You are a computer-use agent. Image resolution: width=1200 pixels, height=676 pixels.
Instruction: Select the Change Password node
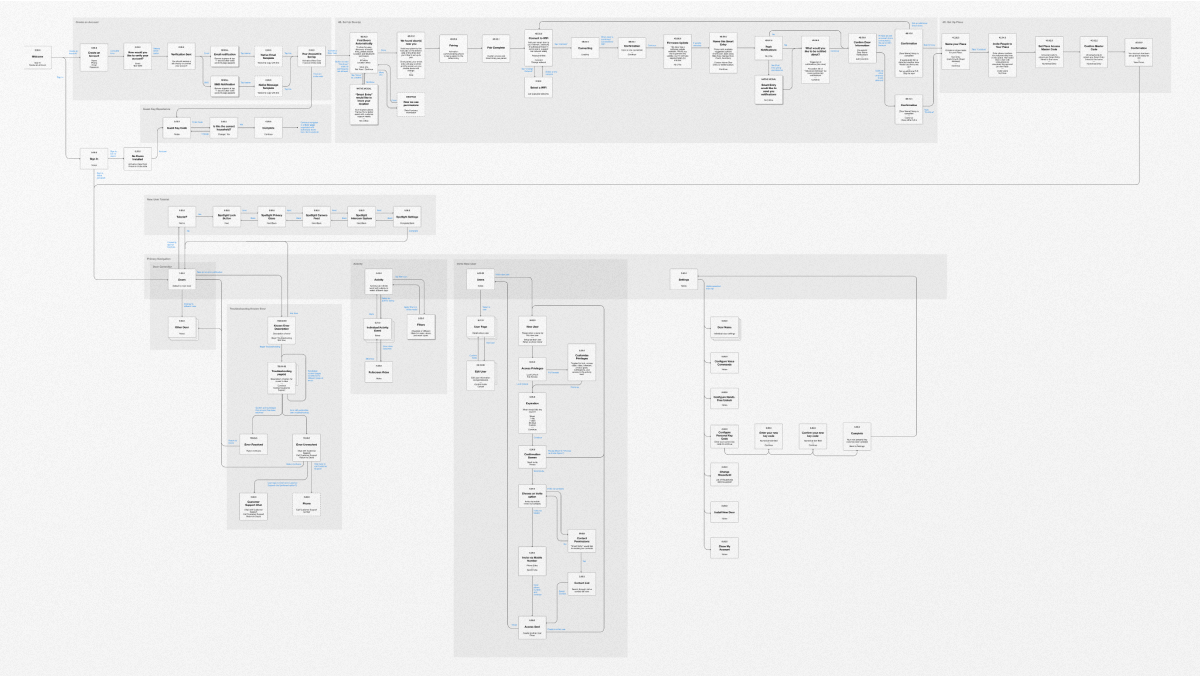pyautogui.click(x=723, y=476)
